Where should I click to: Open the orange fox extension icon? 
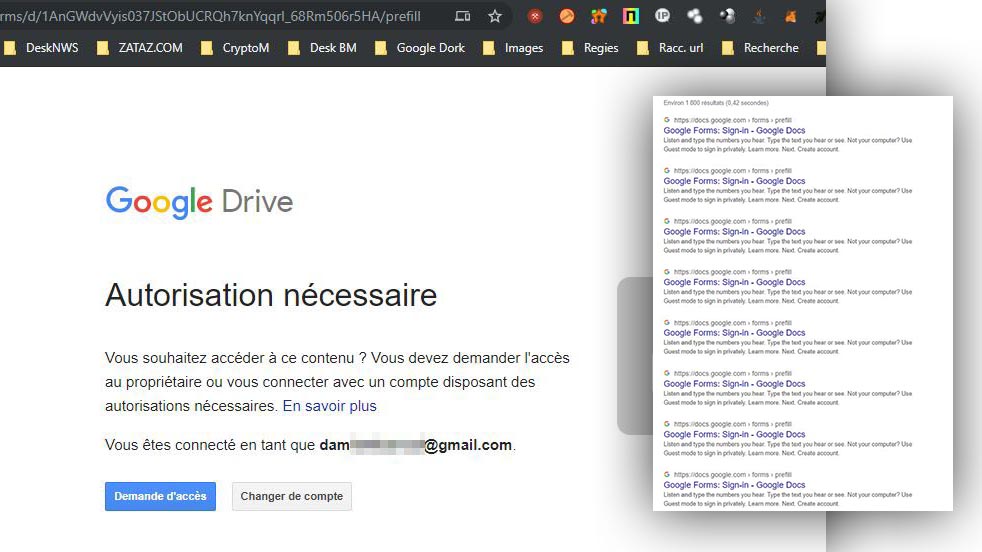[x=790, y=16]
